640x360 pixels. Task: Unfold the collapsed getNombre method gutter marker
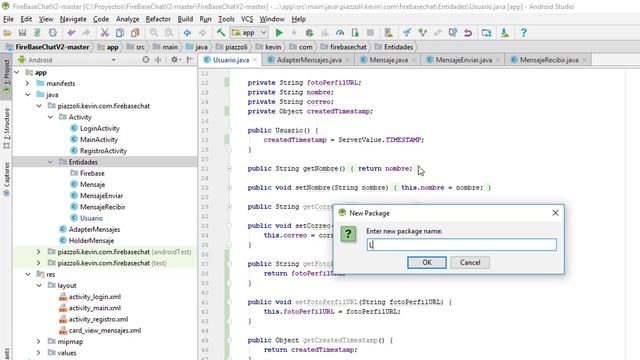(x=229, y=169)
